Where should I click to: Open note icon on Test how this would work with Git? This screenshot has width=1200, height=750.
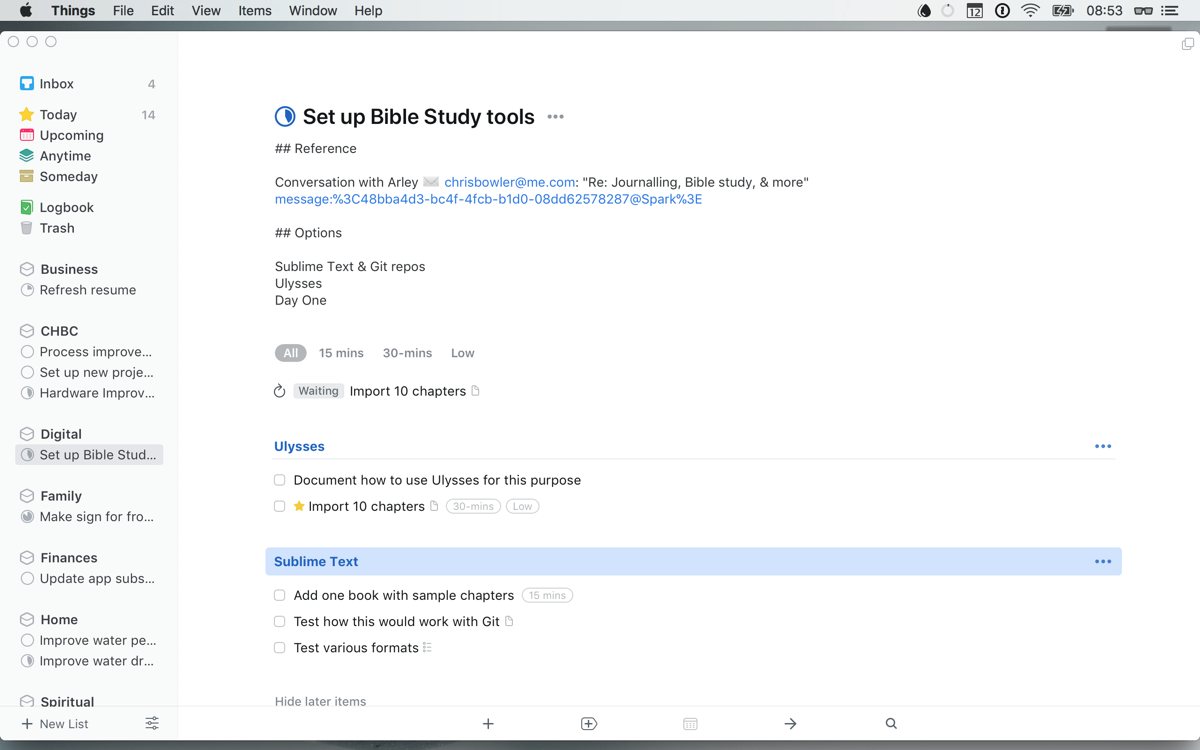pos(509,621)
